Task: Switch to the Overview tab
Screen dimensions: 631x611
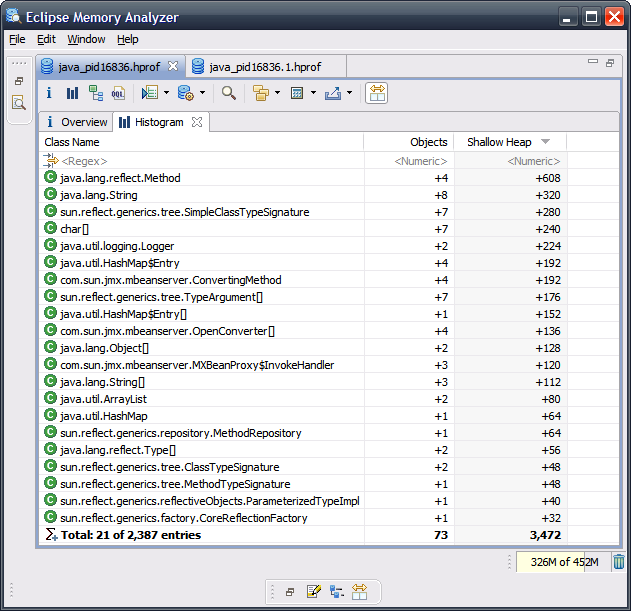Action: 83,122
